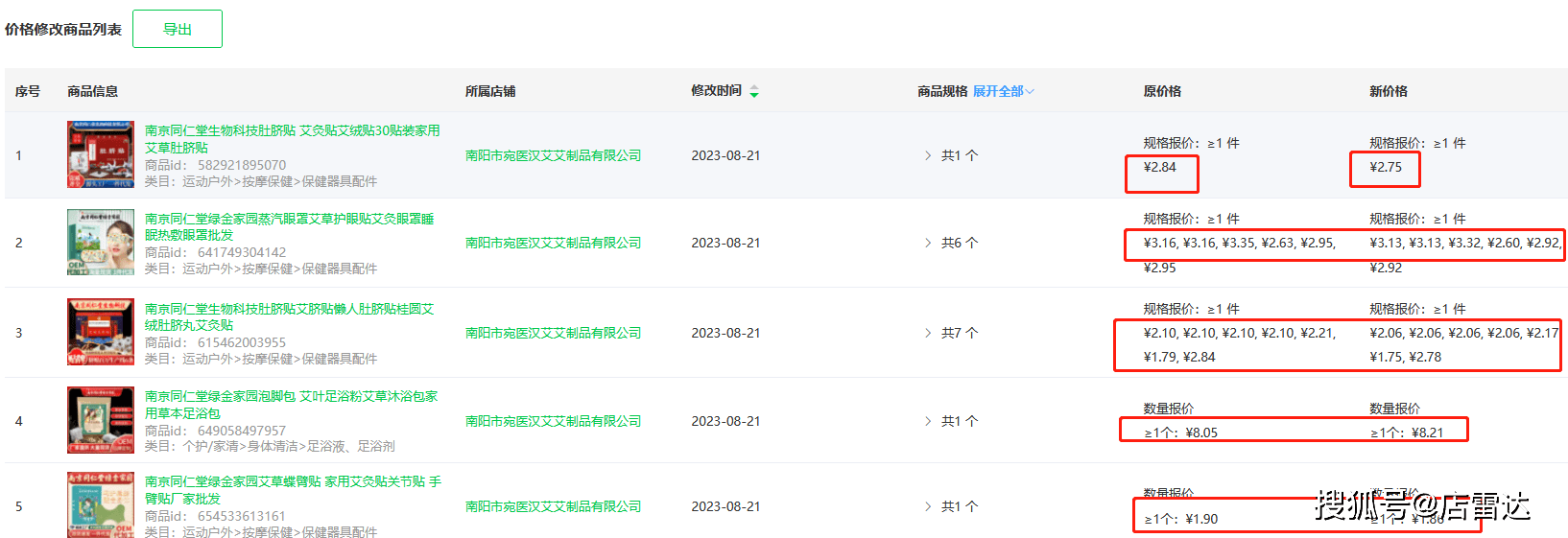Viewport: 1568px width, 538px height.
Task: Select product id 641749304142
Action: click(242, 252)
